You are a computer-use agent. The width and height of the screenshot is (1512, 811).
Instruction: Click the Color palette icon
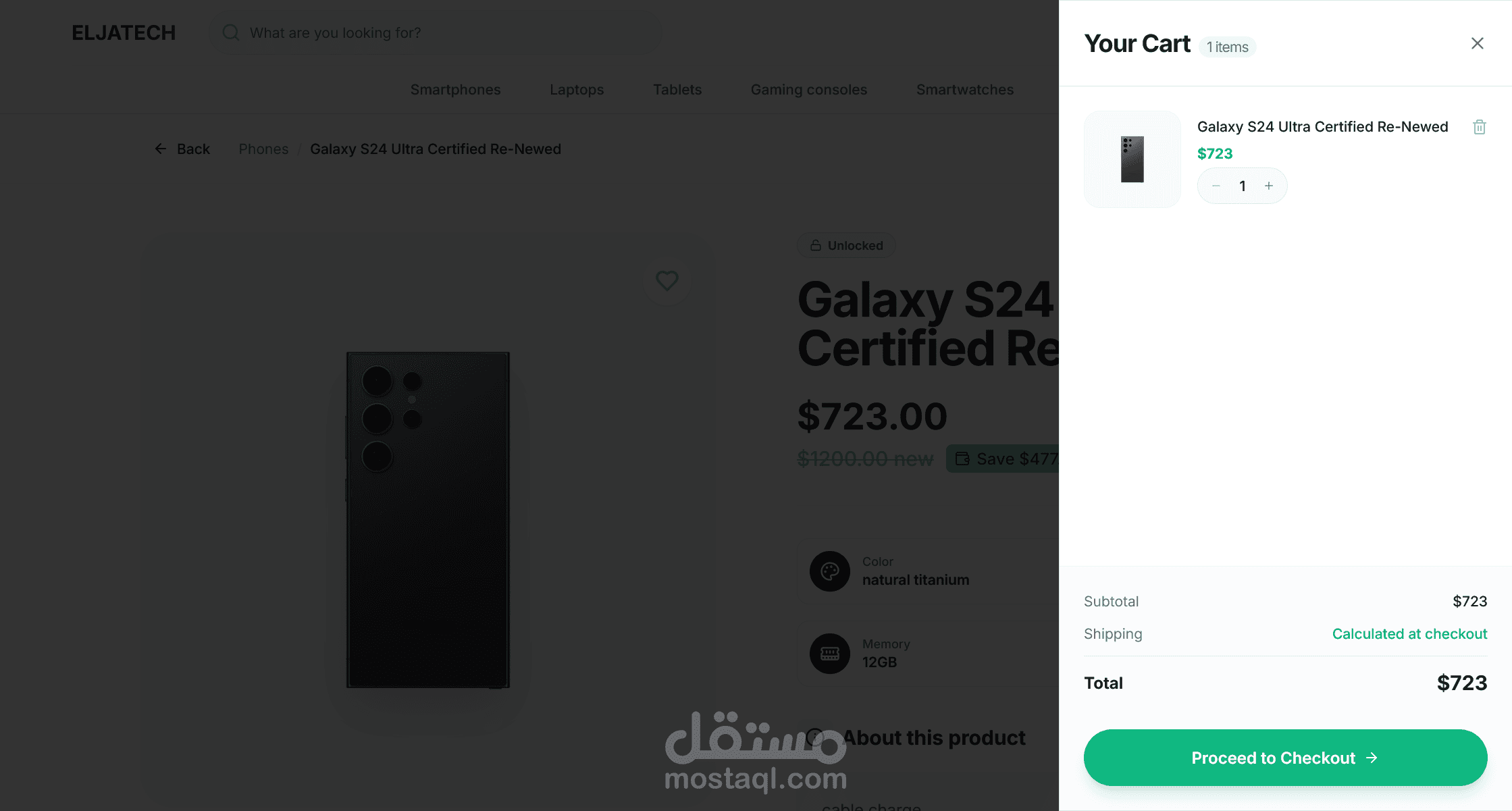(829, 571)
